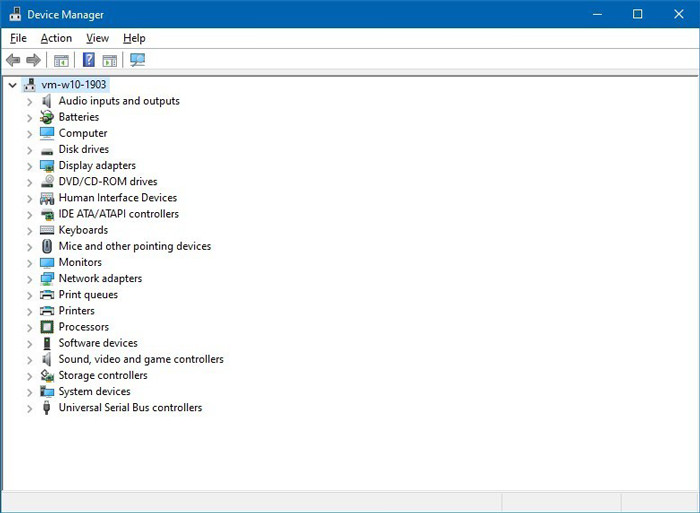Click the Processors chip icon

pyautogui.click(x=47, y=327)
